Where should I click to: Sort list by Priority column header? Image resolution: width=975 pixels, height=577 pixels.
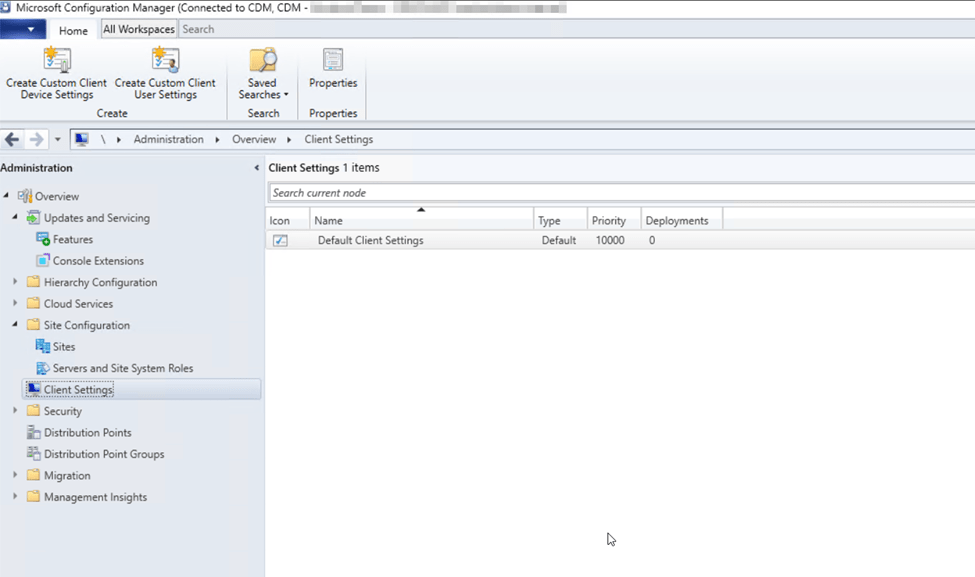click(609, 221)
